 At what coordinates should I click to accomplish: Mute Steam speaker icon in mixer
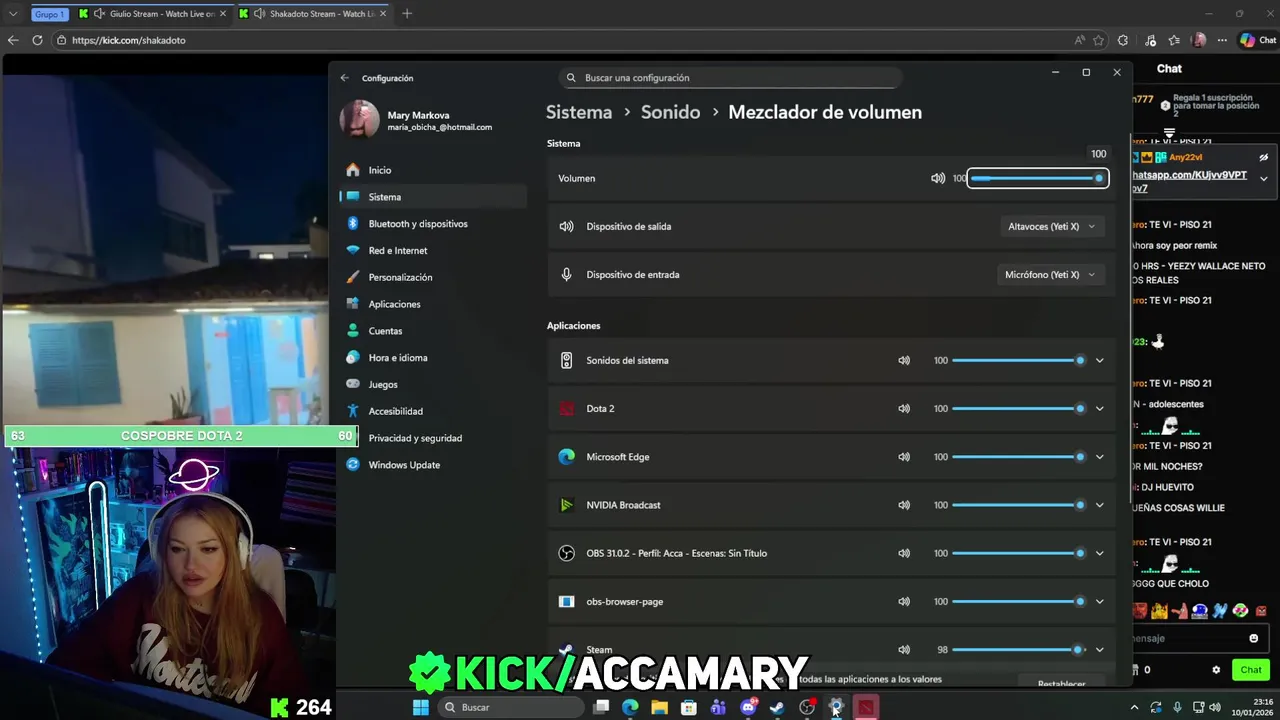coord(904,649)
